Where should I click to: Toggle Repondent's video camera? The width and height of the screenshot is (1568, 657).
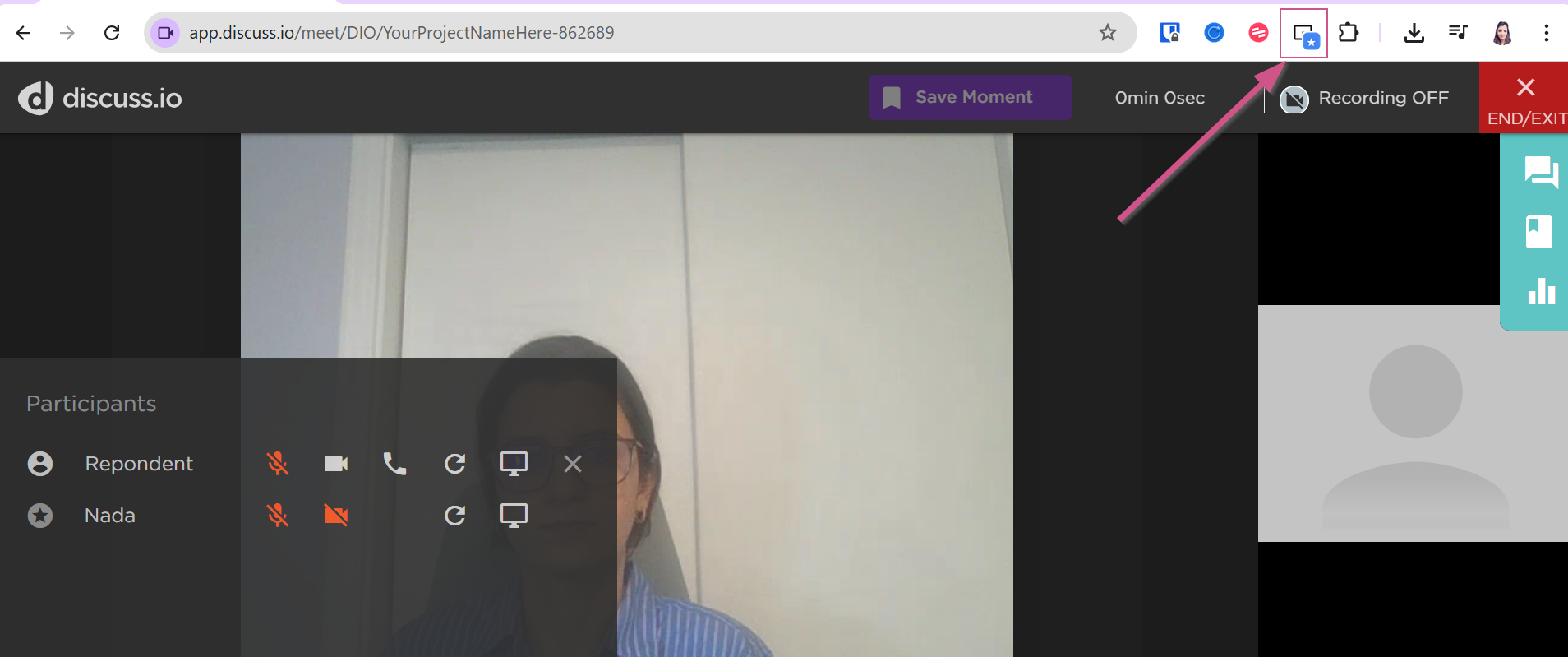tap(336, 464)
